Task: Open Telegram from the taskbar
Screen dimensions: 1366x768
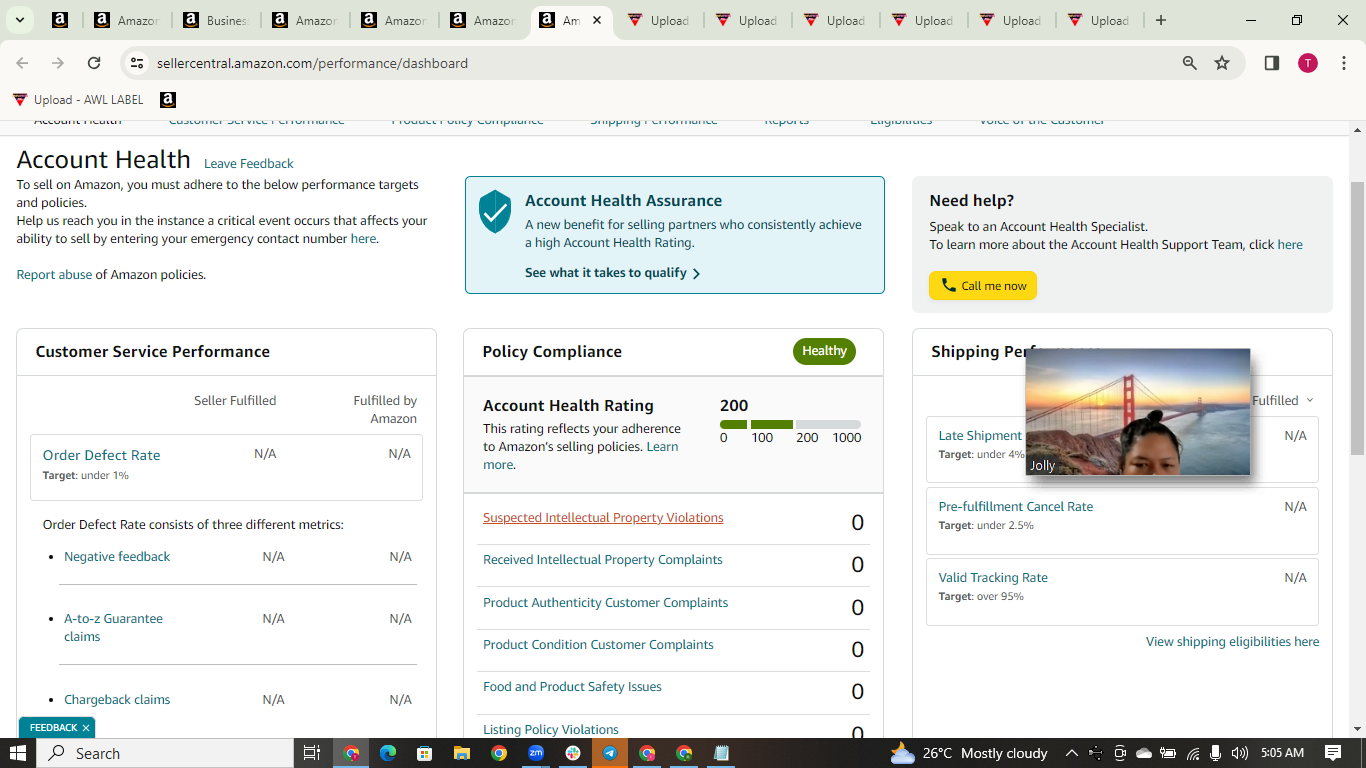Action: tap(610, 753)
